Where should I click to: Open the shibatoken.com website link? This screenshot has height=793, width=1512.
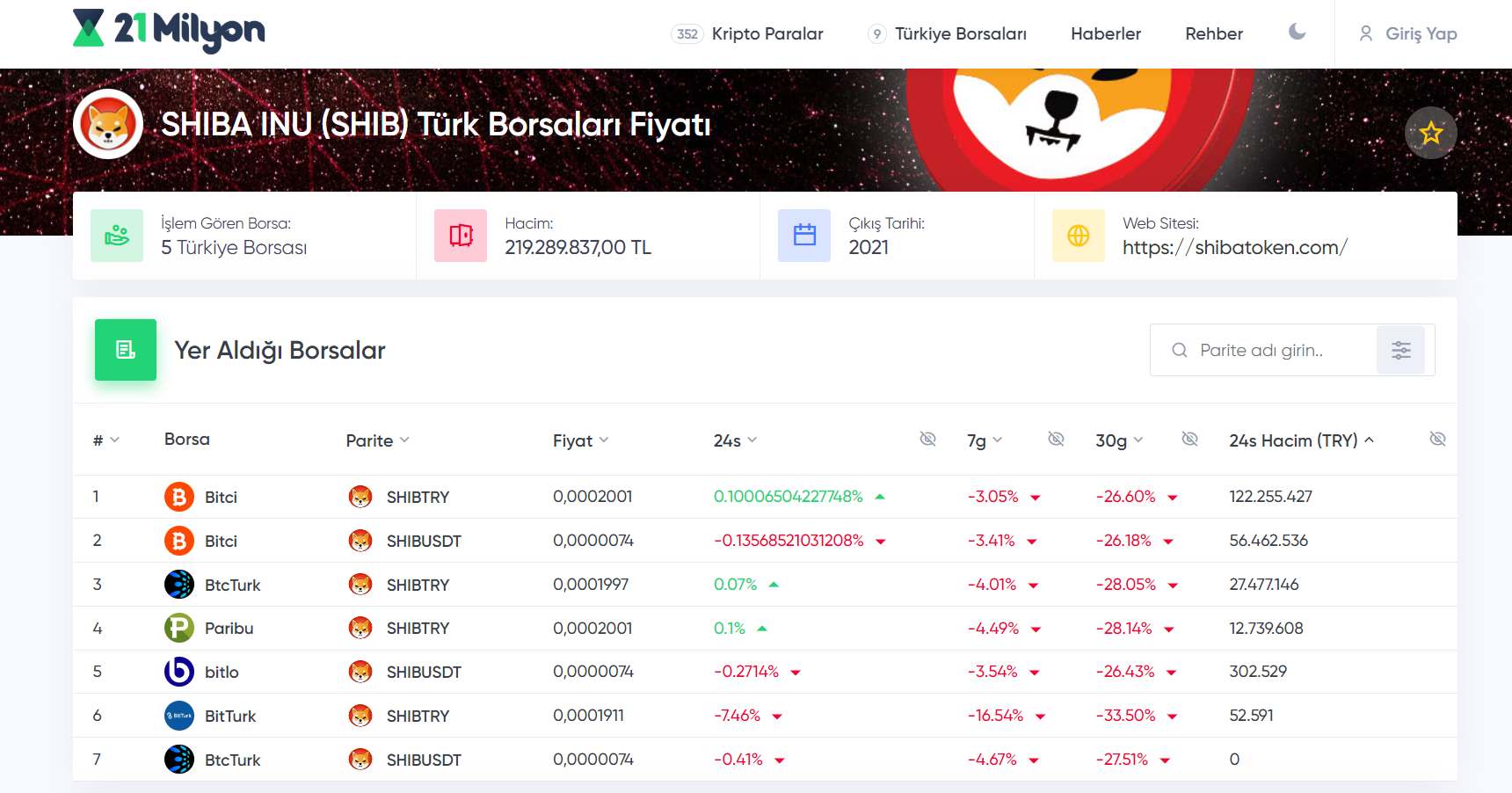[x=1235, y=248]
